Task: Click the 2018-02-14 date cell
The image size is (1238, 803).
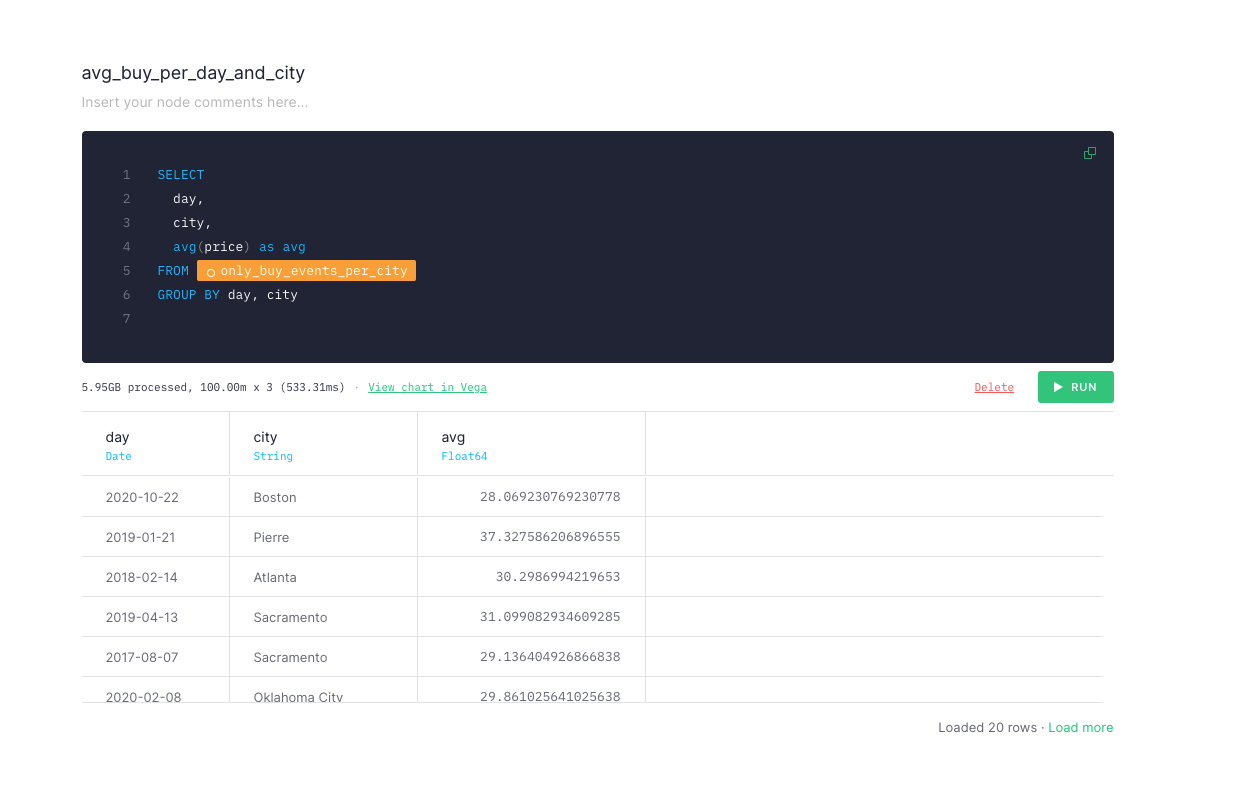Action: click(x=156, y=577)
